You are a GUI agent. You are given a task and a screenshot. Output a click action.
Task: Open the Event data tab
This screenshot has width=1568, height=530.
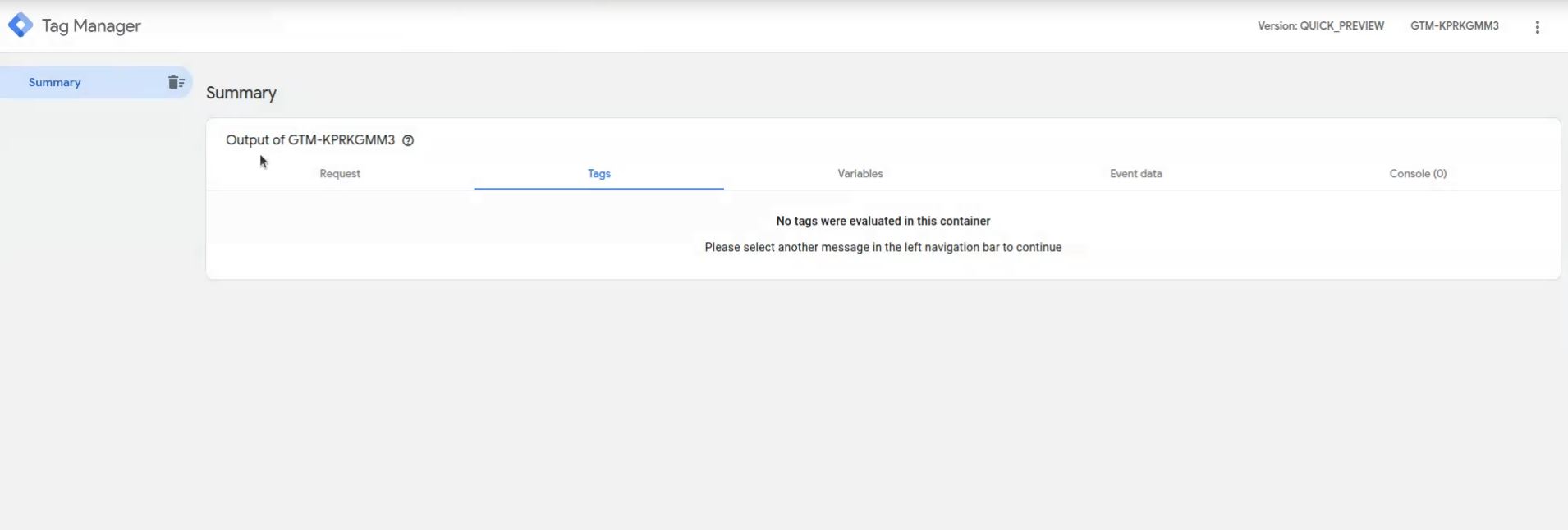click(1136, 173)
